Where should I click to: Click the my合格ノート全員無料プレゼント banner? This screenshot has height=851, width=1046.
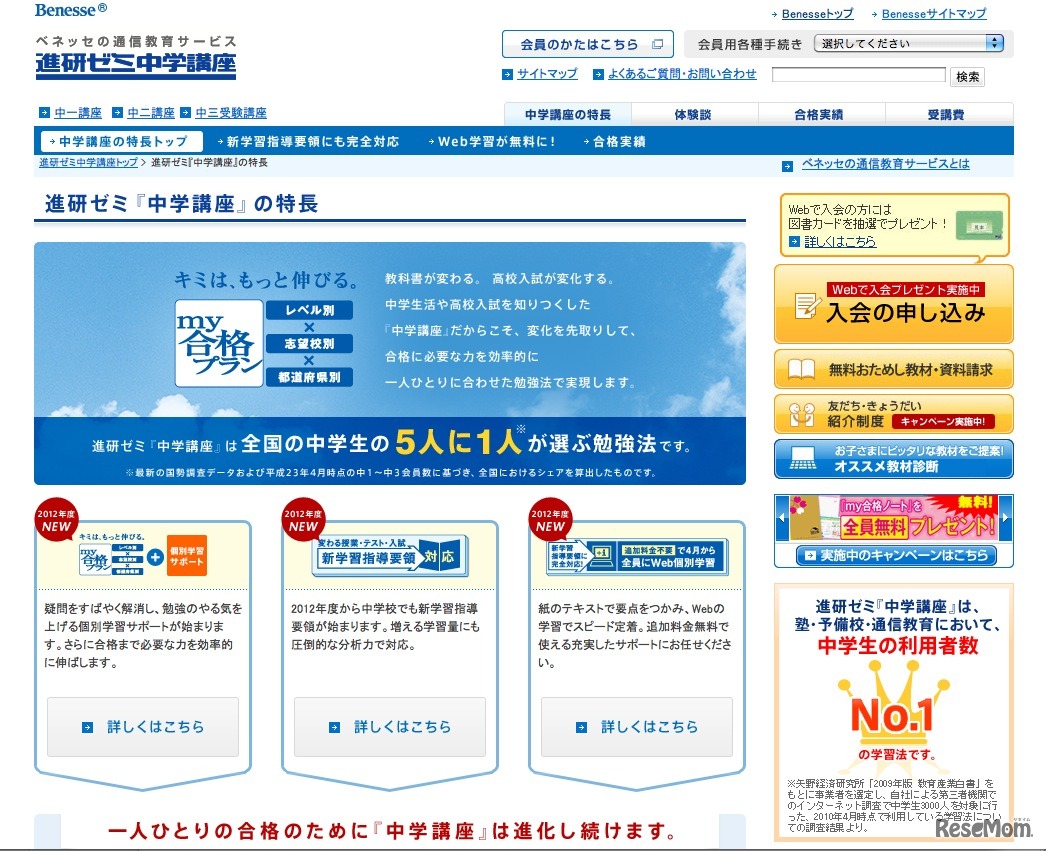point(894,518)
